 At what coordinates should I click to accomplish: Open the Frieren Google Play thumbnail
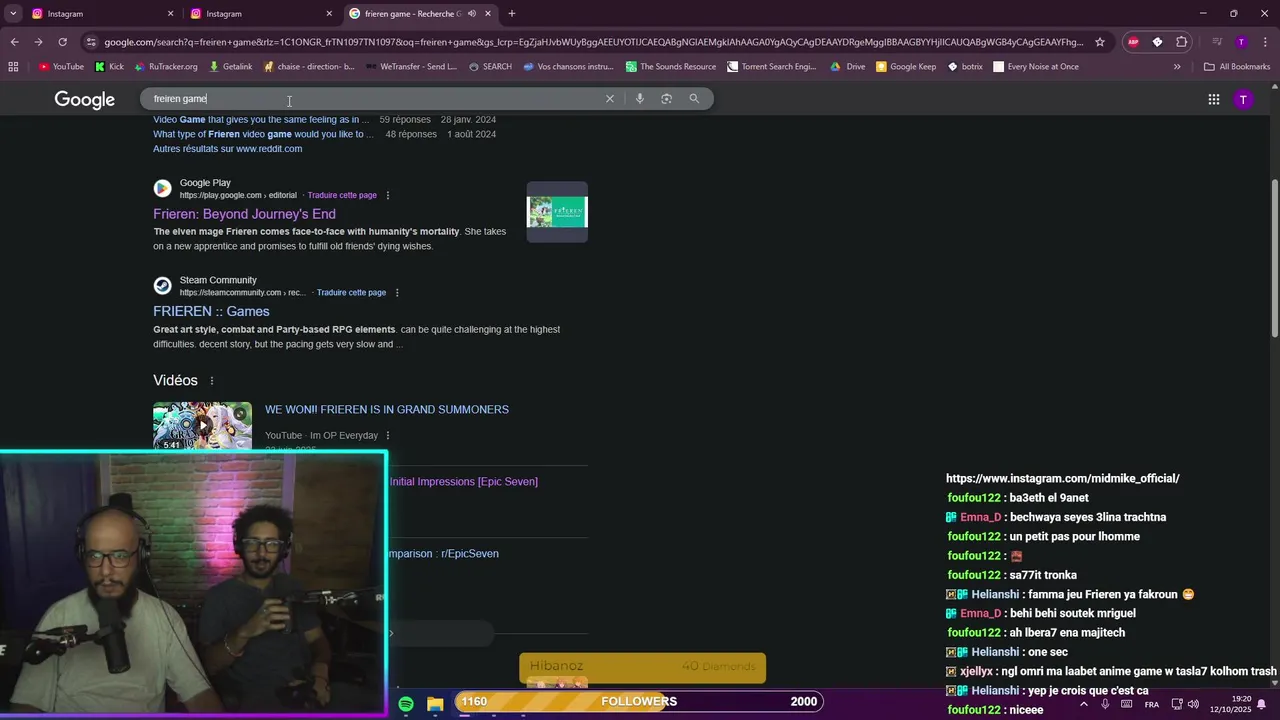[557, 212]
